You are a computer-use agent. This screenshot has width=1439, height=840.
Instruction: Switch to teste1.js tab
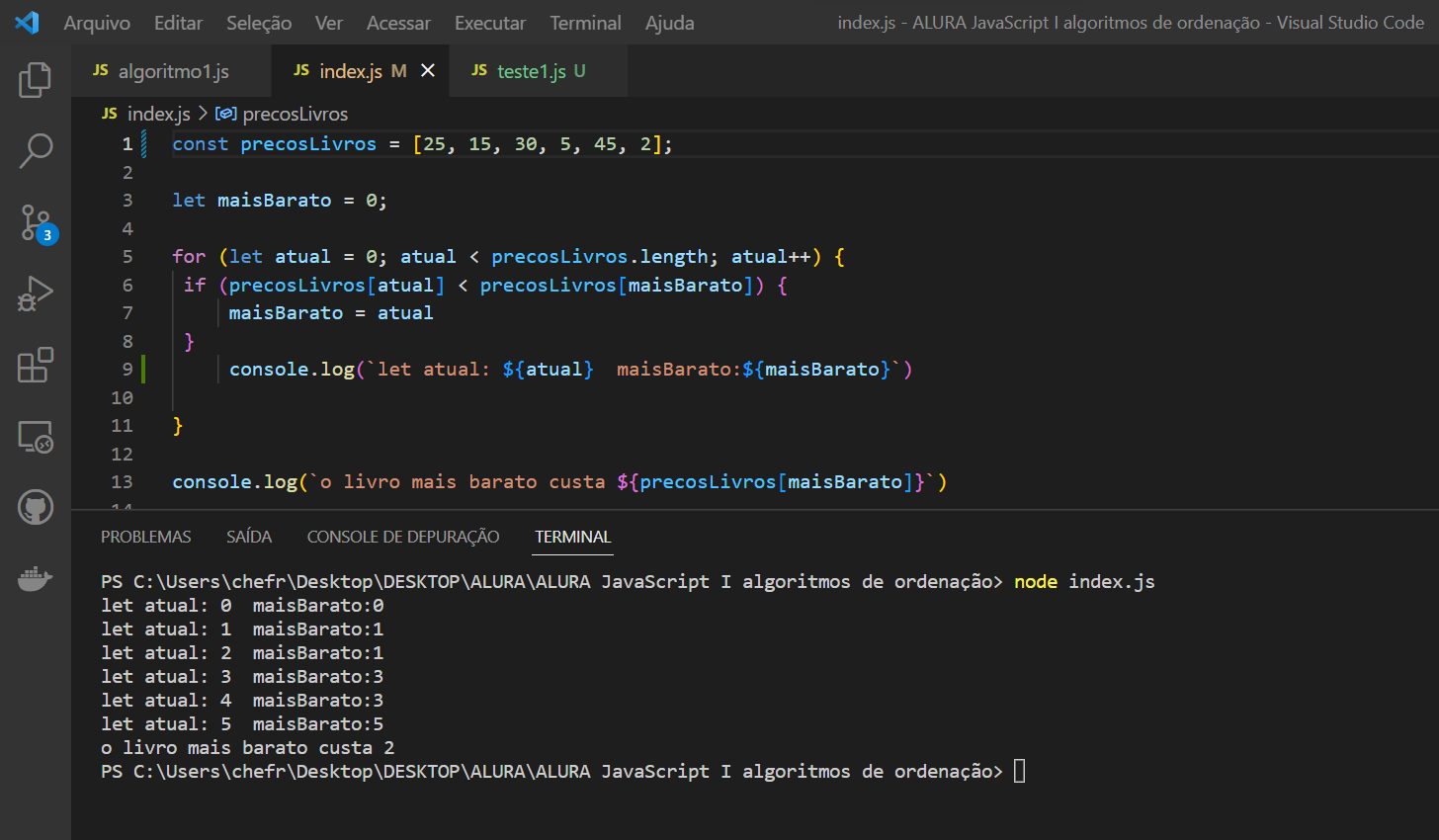point(539,71)
